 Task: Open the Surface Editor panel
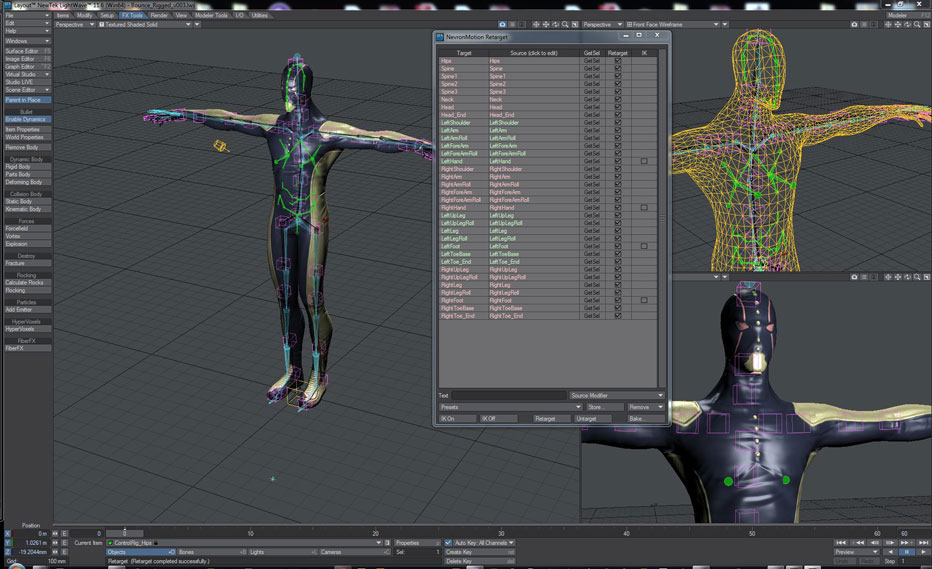click(27, 50)
